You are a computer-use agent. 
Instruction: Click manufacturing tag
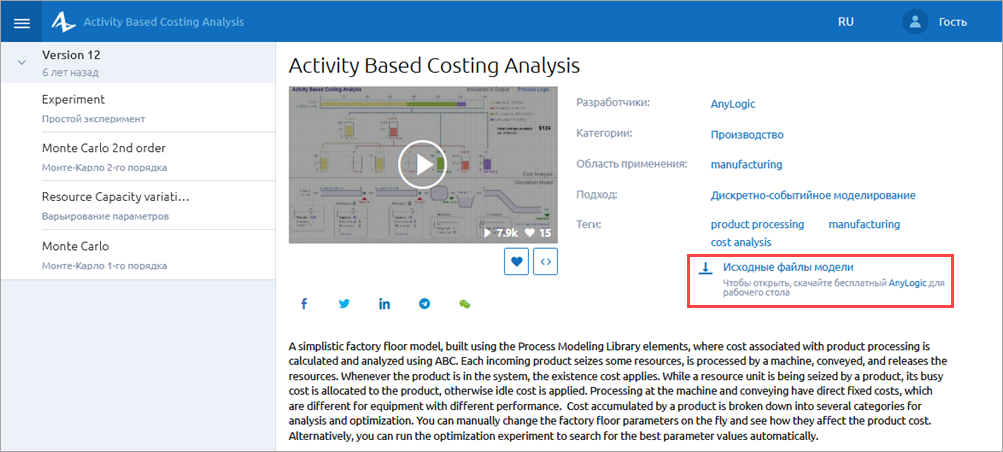(x=864, y=224)
